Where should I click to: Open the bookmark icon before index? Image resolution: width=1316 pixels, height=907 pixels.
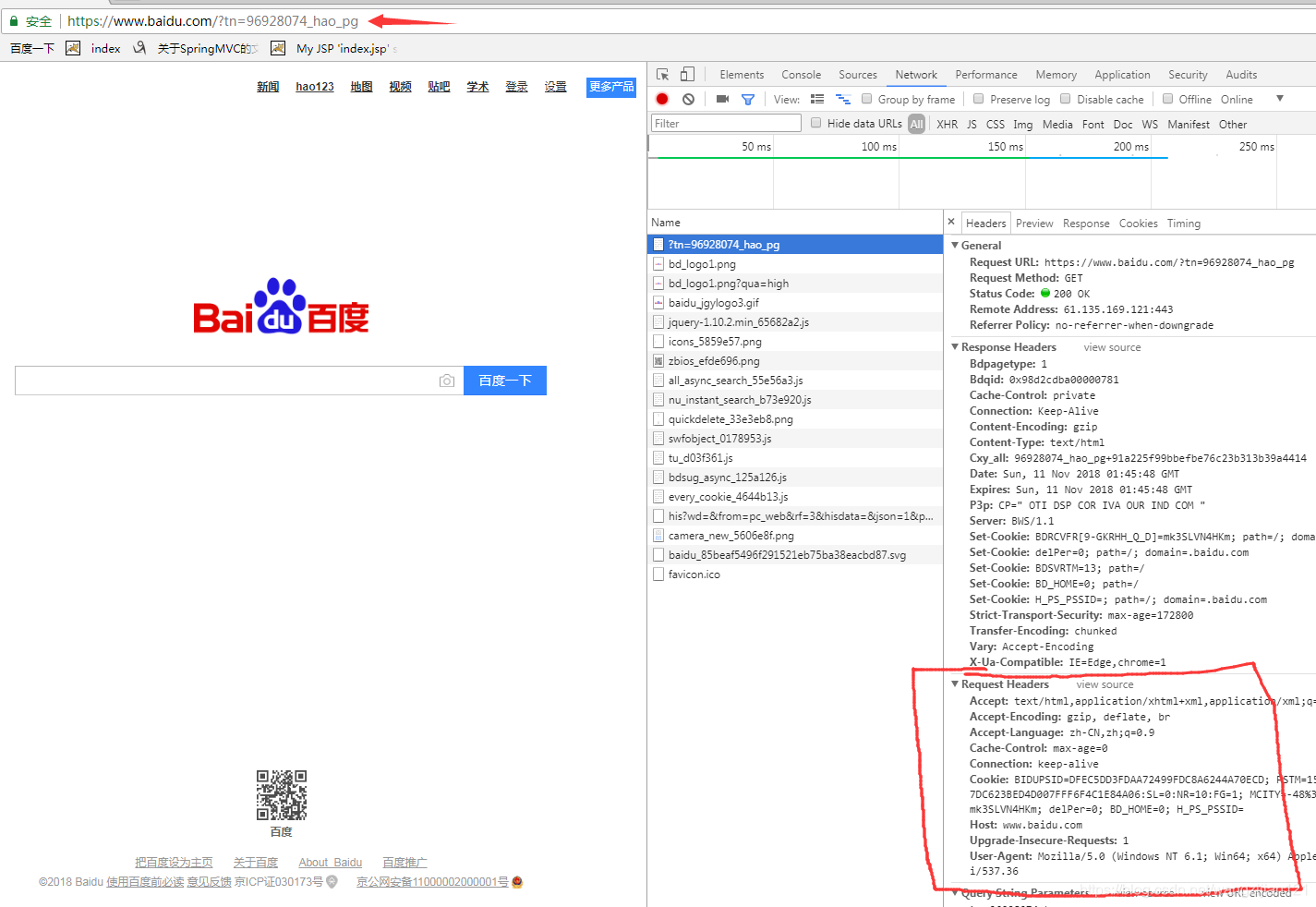[x=73, y=48]
